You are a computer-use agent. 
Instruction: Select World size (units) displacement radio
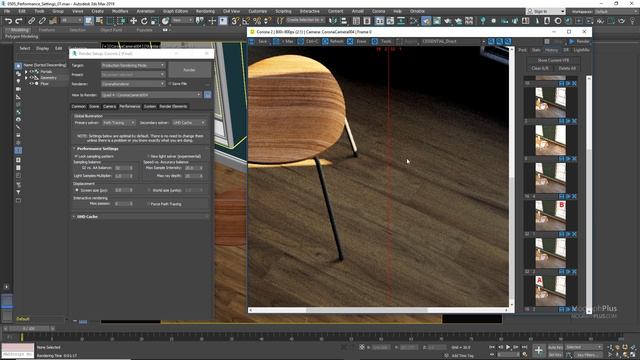click(149, 190)
